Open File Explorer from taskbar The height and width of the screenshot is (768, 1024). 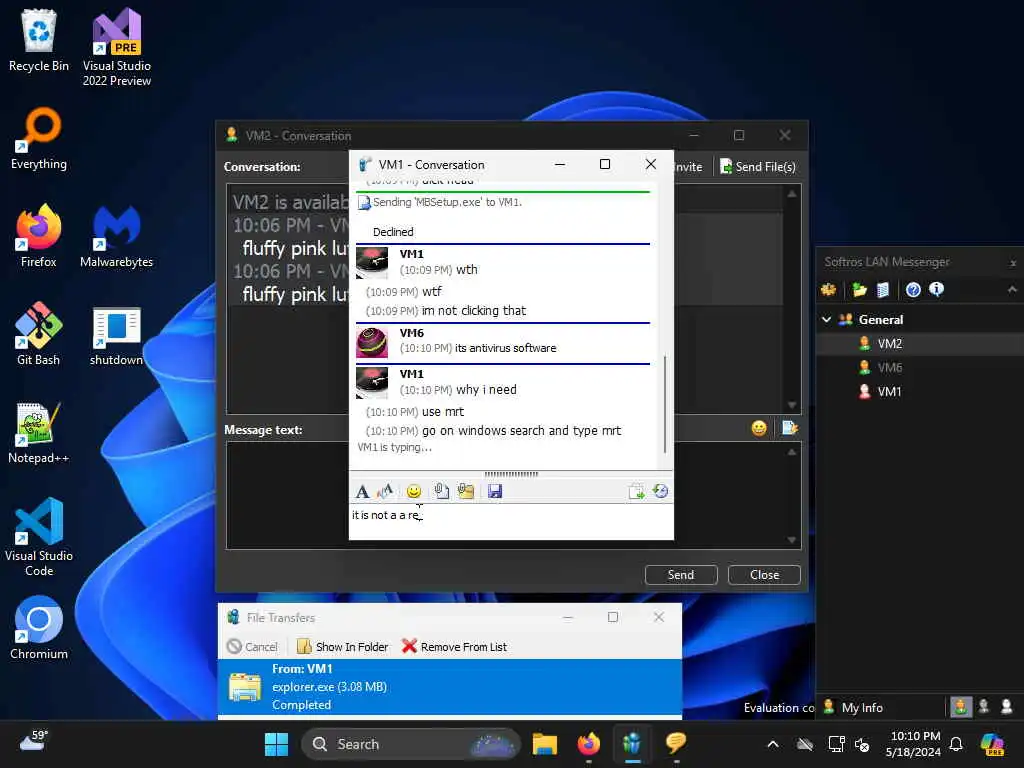point(545,744)
